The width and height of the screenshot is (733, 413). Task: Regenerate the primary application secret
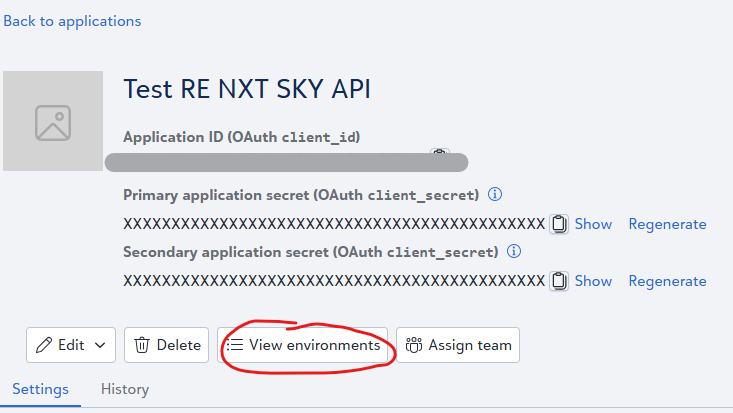(667, 224)
